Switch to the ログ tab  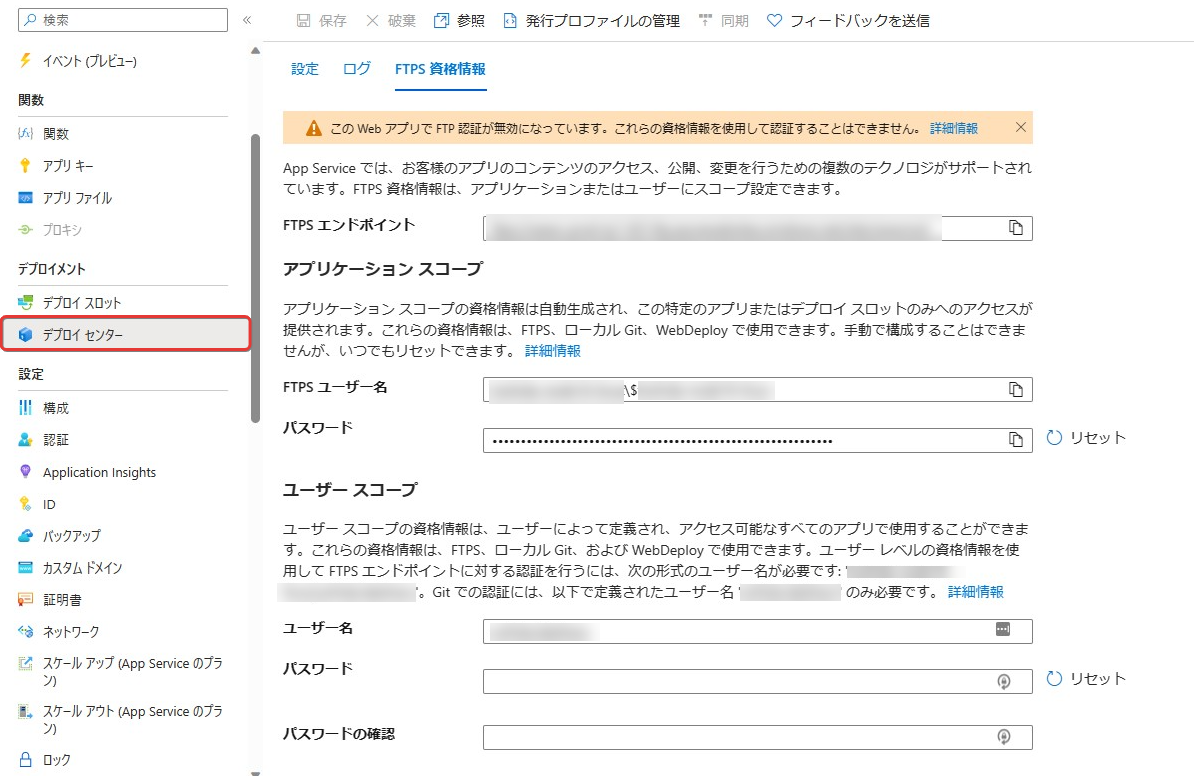click(356, 69)
